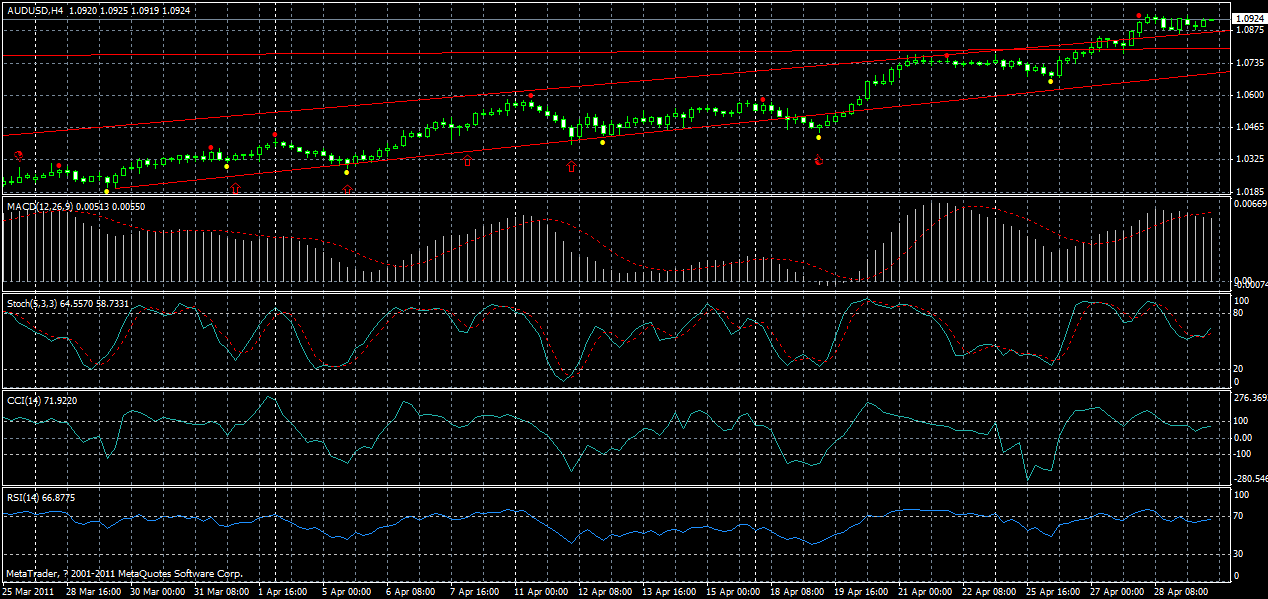This screenshot has width=1268, height=599.
Task: Select the red sell marker near 19 Apr
Action: point(819,160)
